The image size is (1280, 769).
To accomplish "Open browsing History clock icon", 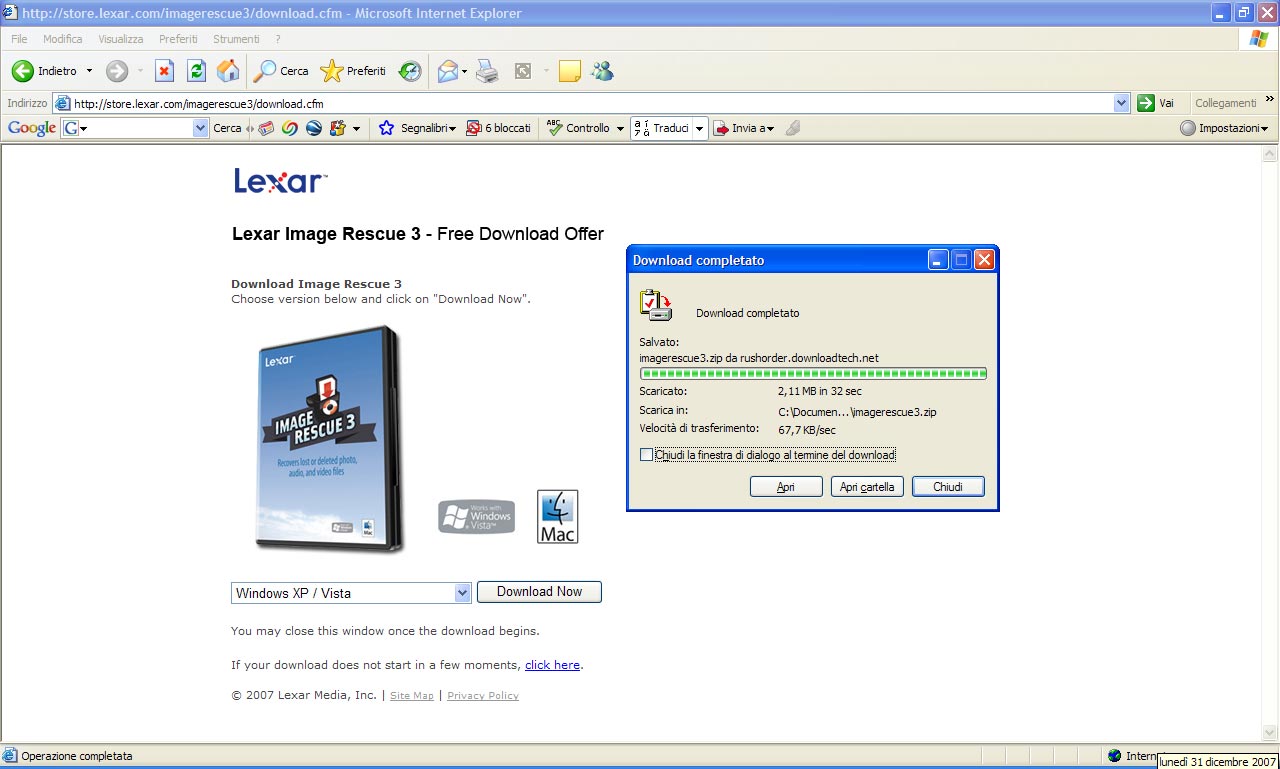I will (x=410, y=71).
